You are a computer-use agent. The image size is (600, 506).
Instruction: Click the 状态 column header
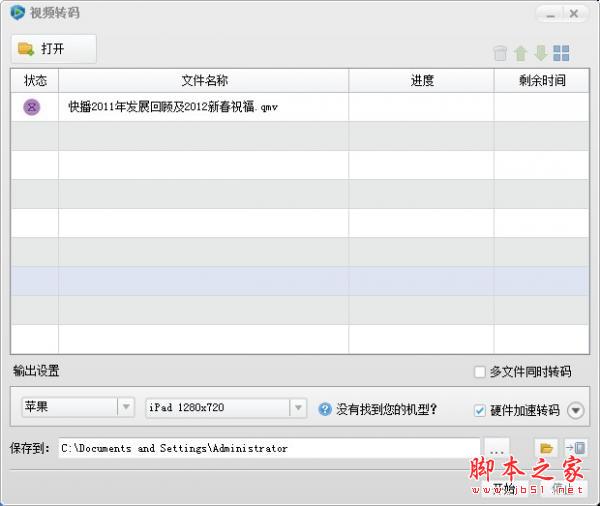[x=35, y=80]
